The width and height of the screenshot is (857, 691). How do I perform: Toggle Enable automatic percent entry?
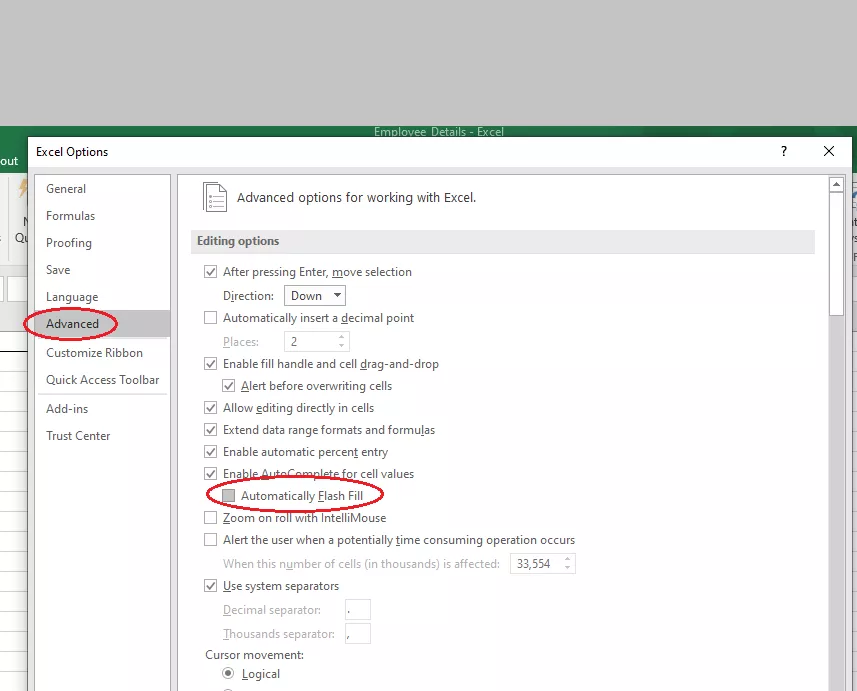(210, 452)
